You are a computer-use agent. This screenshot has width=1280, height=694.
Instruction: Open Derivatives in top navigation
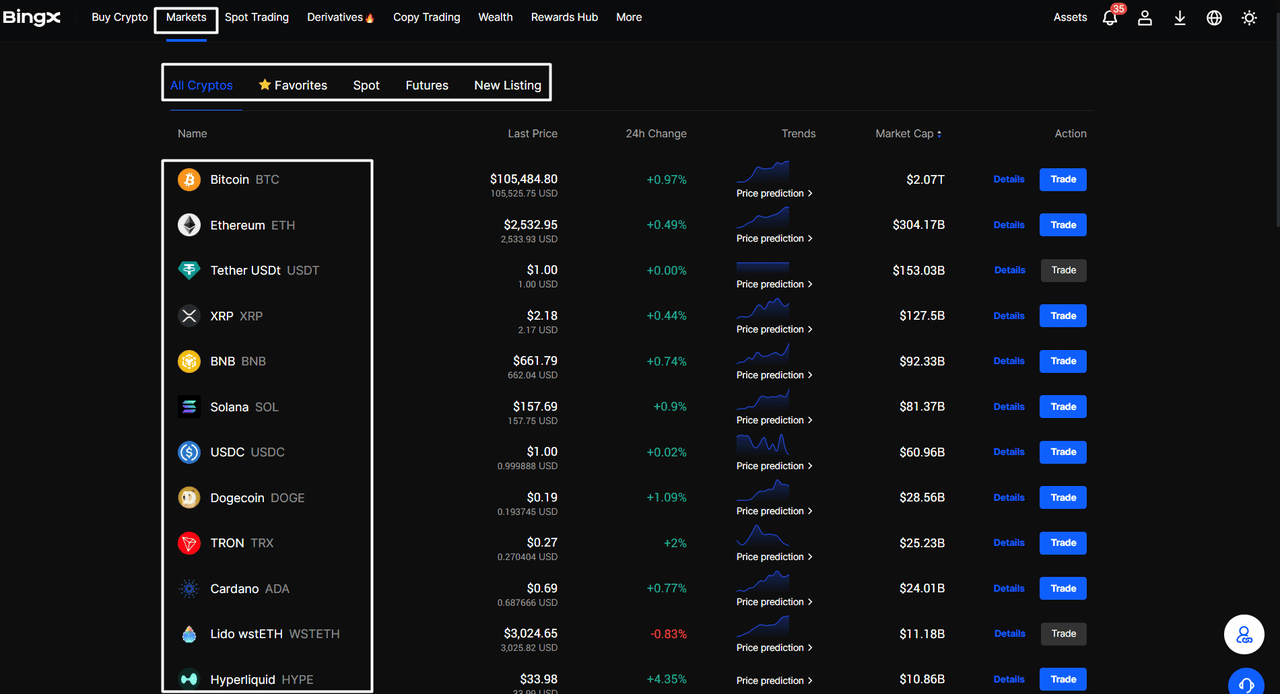(340, 17)
